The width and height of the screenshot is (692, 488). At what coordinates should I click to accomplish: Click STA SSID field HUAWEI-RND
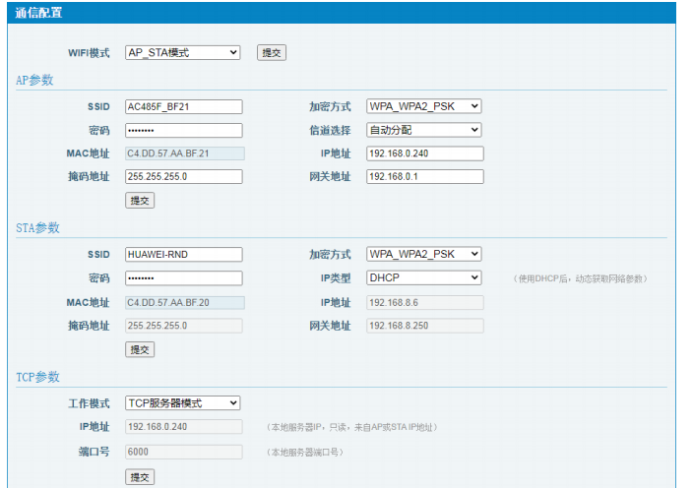tap(183, 254)
